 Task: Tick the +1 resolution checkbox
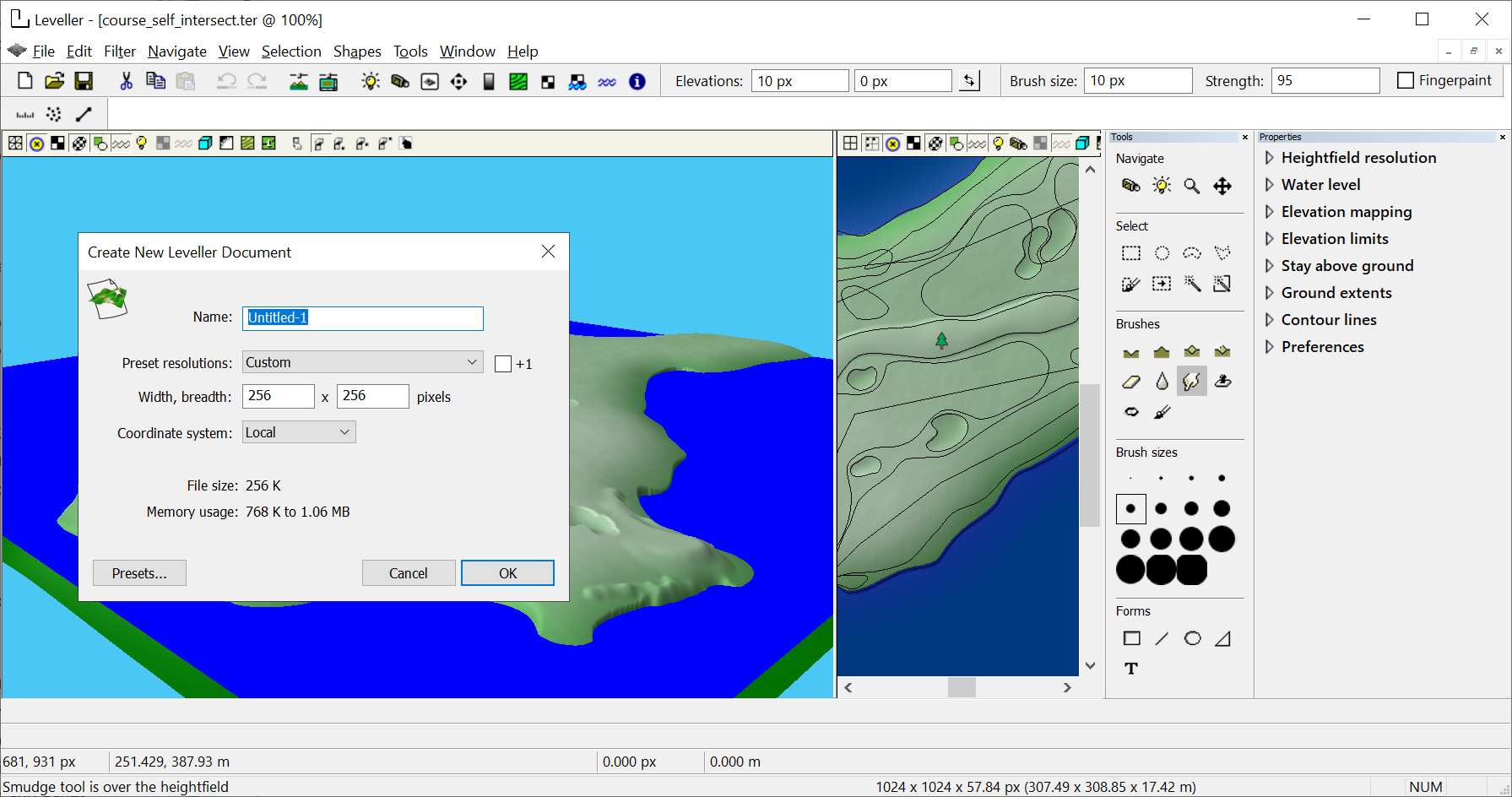coord(503,364)
